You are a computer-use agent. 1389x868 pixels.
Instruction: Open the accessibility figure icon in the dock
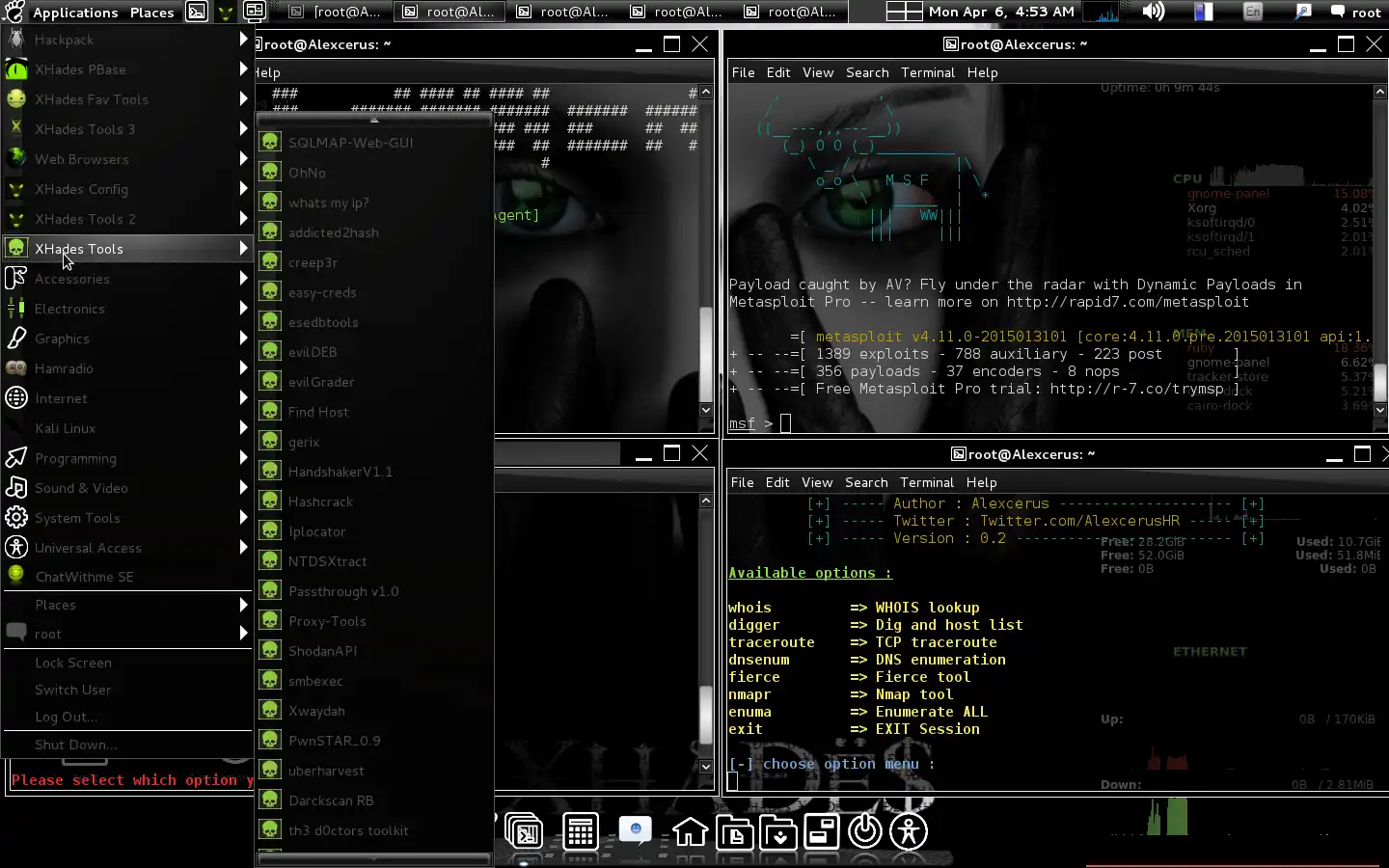909,831
